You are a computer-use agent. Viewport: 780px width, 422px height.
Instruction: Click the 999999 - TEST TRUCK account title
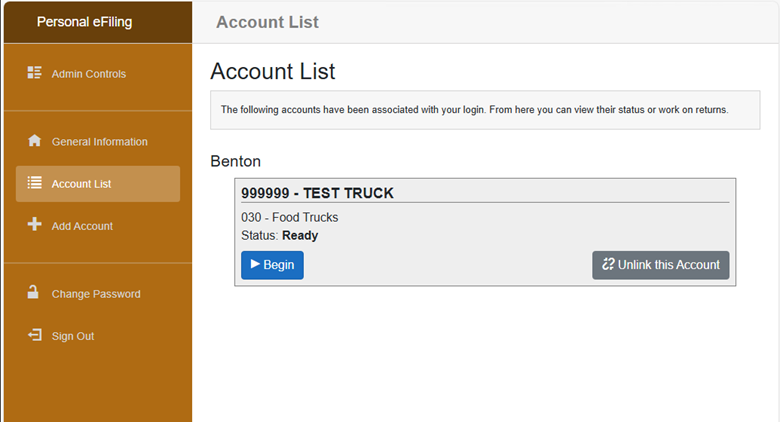click(317, 193)
